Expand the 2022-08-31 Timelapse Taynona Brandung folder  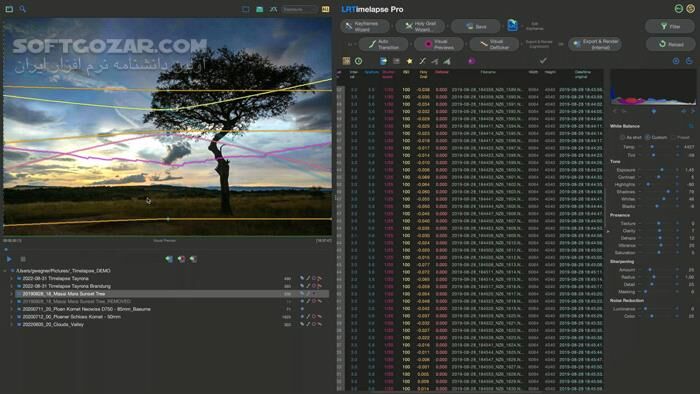12,286
